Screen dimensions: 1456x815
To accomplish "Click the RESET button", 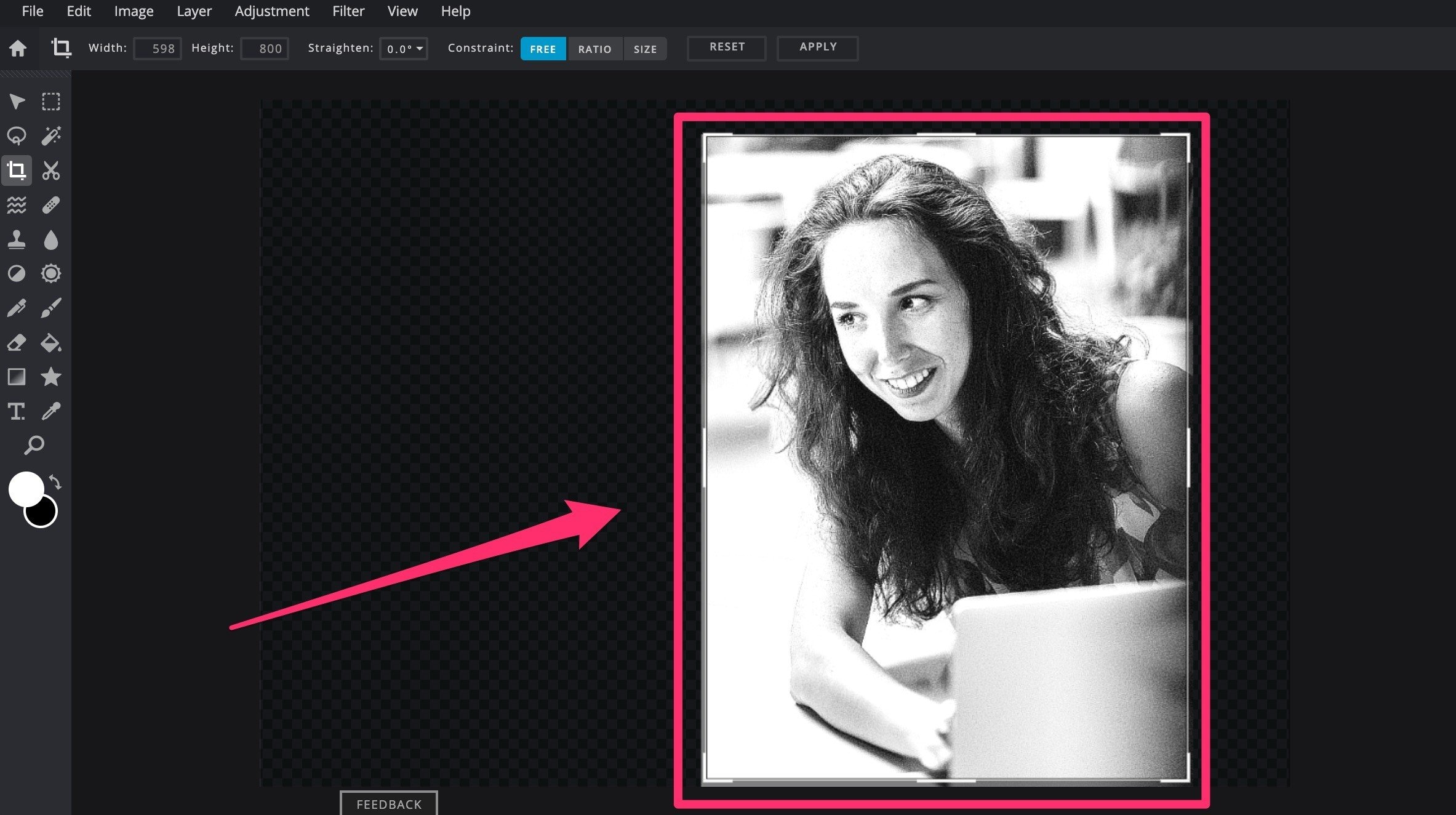I will (727, 47).
